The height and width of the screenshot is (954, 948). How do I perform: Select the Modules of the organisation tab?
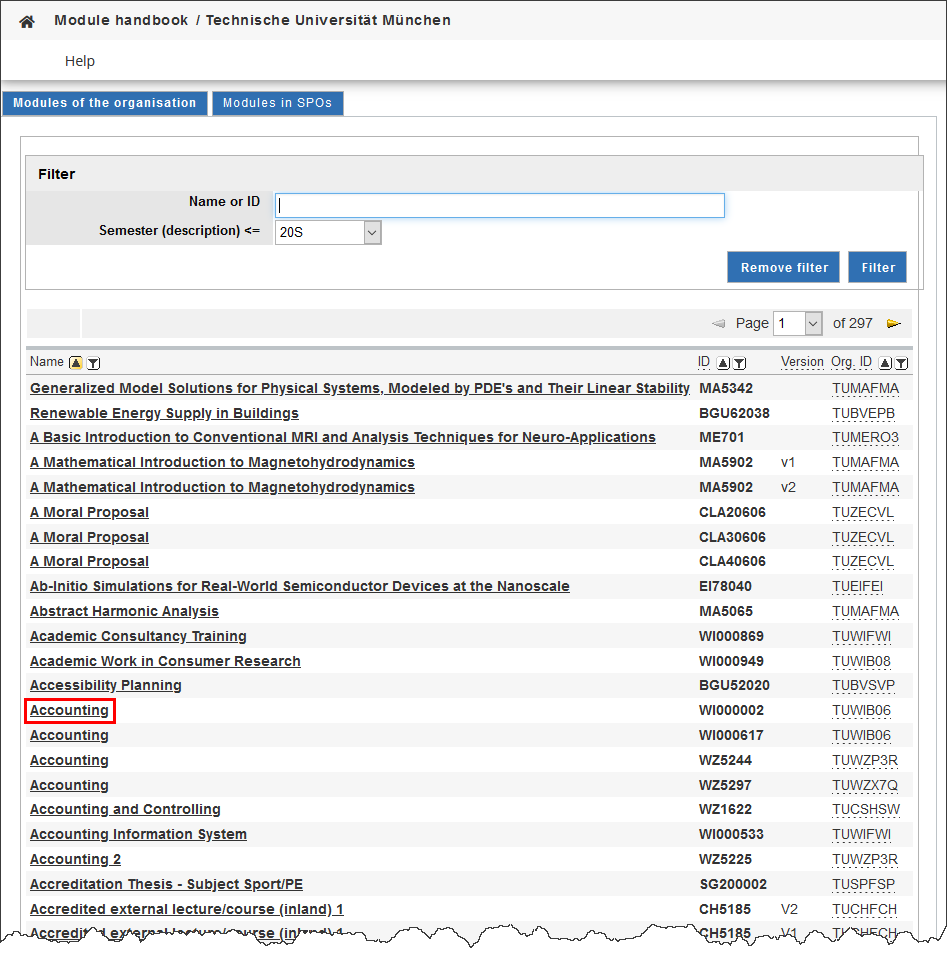105,103
